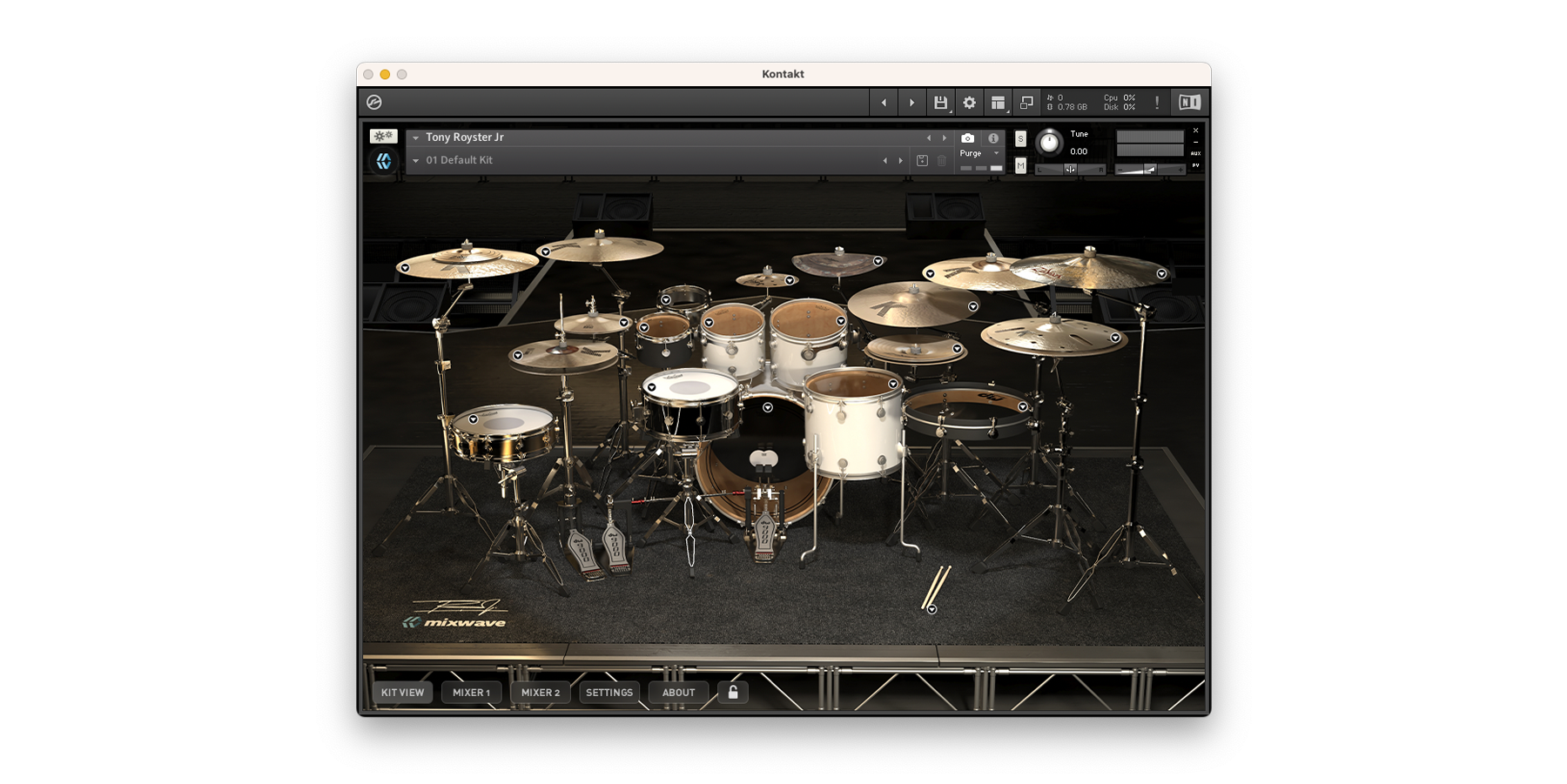Screen dimensions: 1567x784
Task: Open the Purge dropdown menu
Action: click(996, 154)
